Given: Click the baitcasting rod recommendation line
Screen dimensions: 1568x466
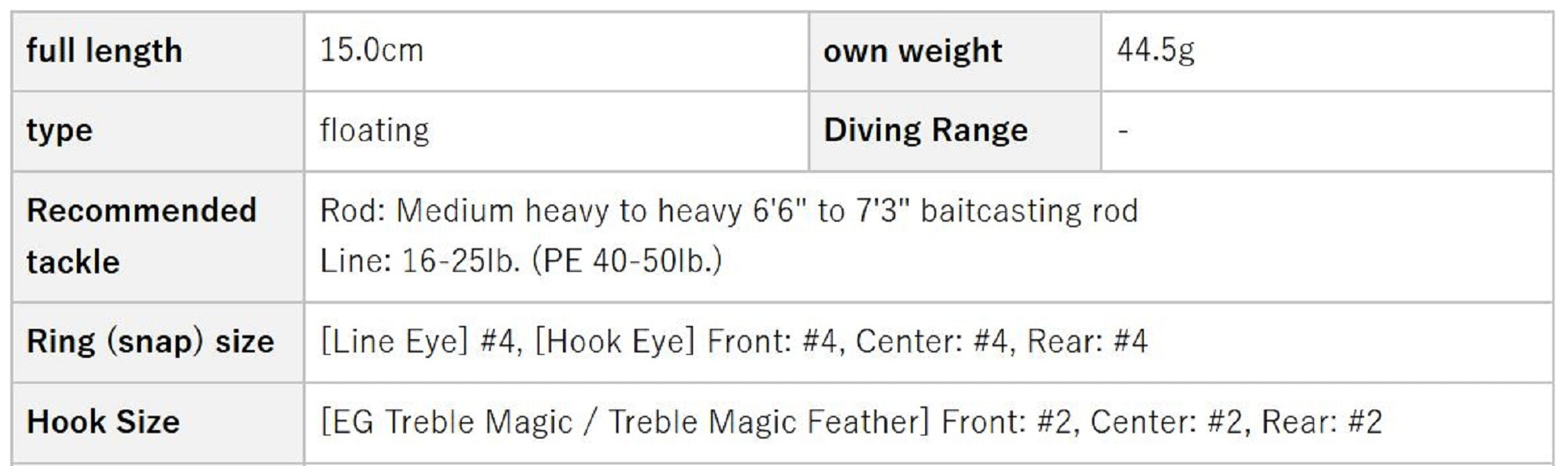Looking at the screenshot, I should [x=728, y=211].
